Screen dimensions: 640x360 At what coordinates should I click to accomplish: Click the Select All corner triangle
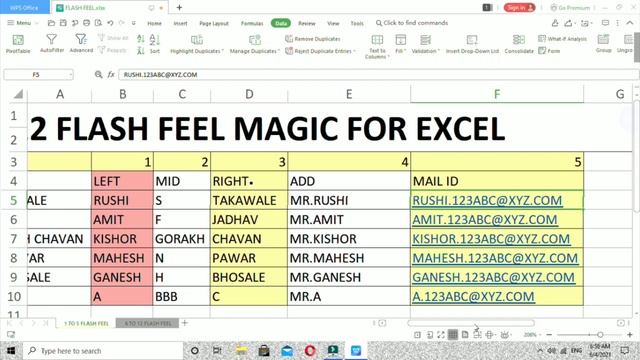[18, 94]
